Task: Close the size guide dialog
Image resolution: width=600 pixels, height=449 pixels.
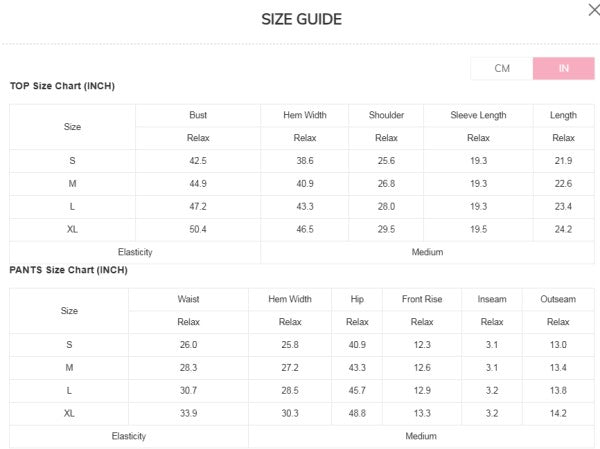Action: point(593,10)
